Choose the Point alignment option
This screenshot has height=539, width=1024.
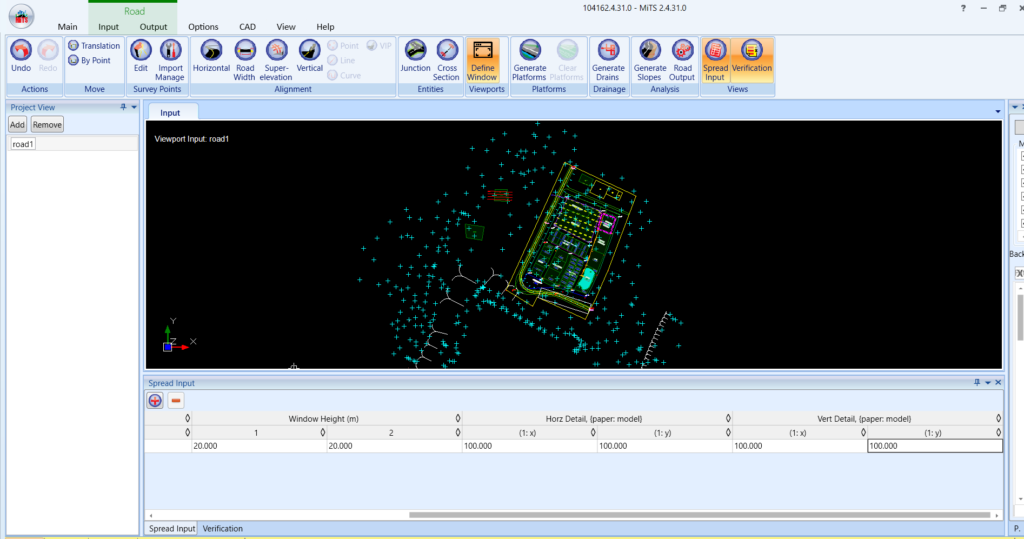click(343, 46)
